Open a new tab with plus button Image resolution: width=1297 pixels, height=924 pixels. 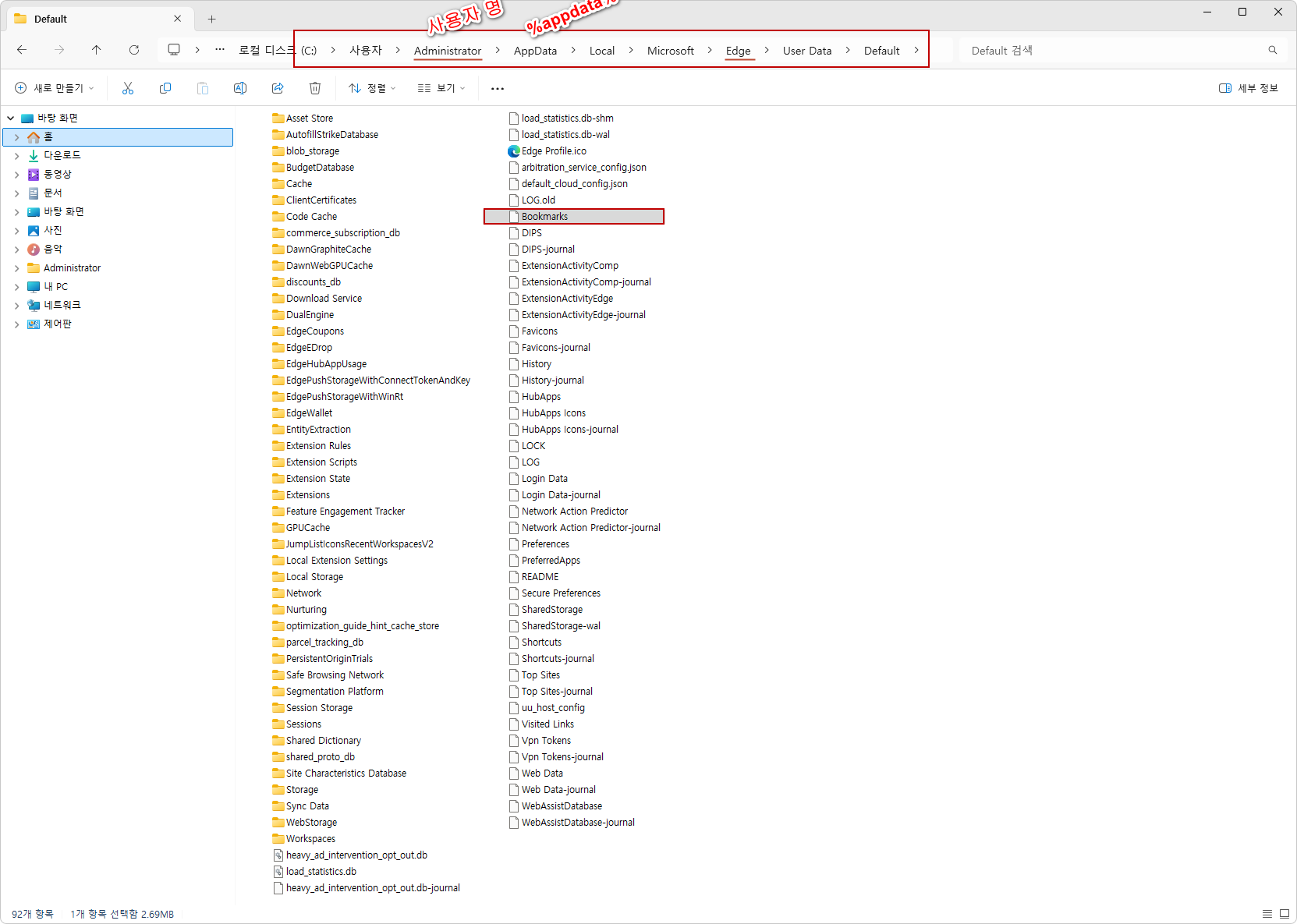[x=211, y=19]
